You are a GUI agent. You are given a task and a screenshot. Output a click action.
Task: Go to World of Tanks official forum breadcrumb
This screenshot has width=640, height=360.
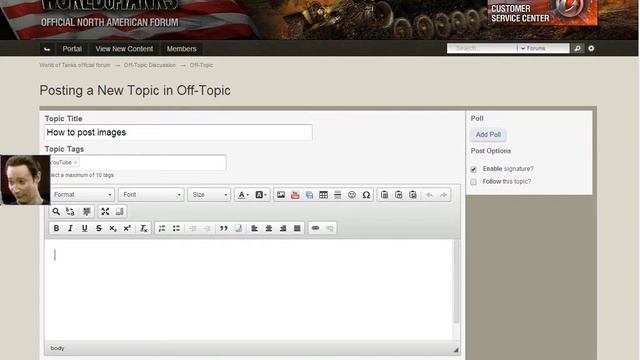(x=75, y=65)
